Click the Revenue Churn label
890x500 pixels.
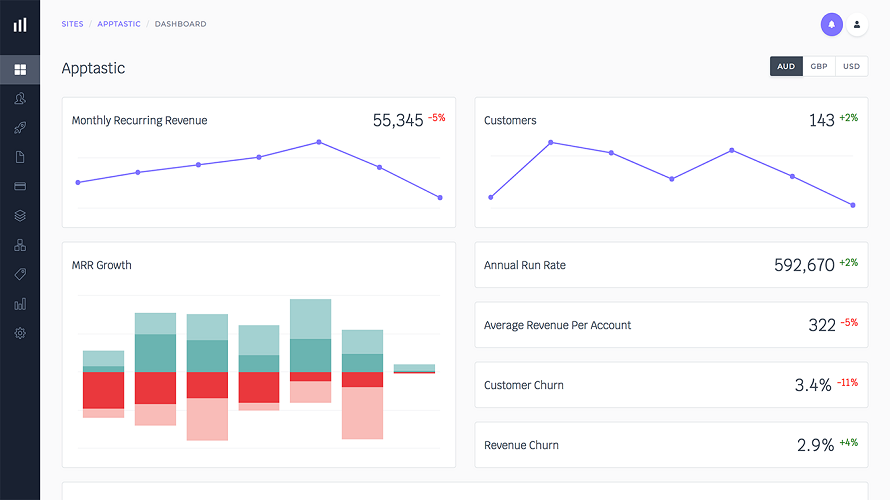pyautogui.click(x=521, y=446)
